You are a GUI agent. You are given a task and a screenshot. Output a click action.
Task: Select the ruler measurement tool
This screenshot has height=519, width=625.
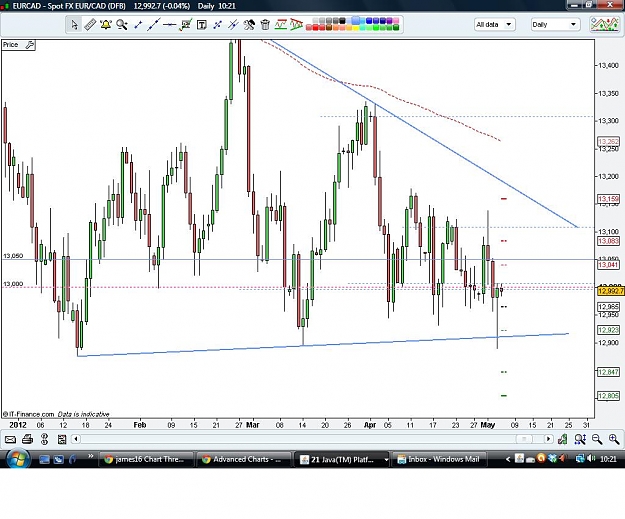tap(90, 25)
